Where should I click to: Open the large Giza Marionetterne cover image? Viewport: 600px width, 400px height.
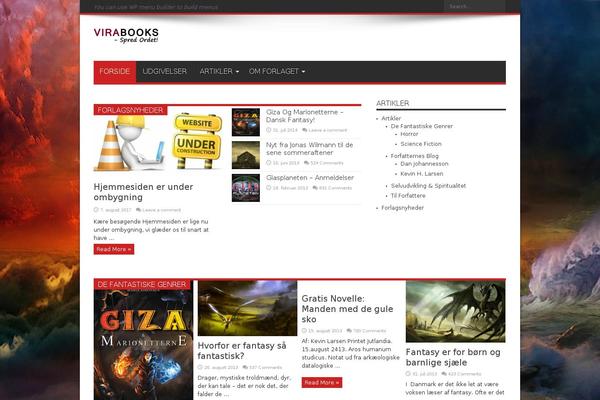(143, 344)
